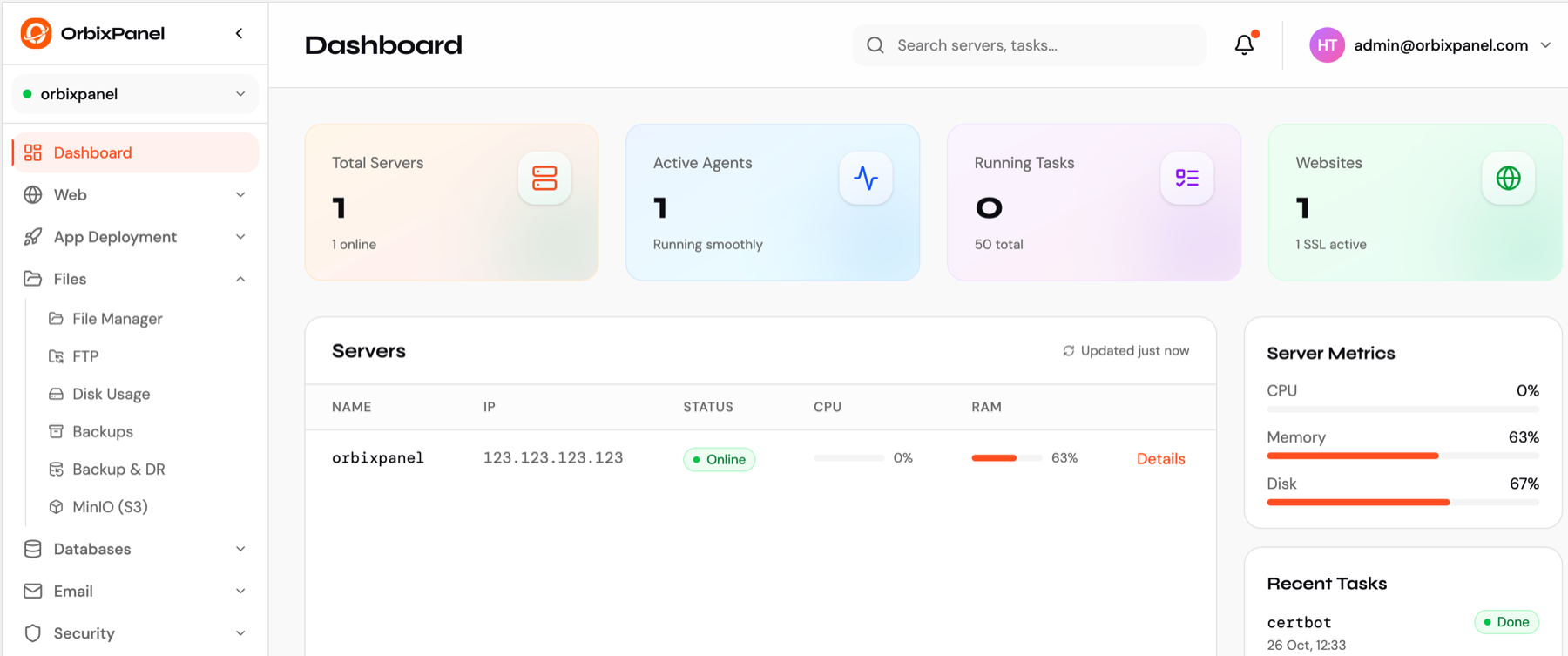The height and width of the screenshot is (656, 1568).
Task: Open Details link for orbixpanel server
Action: coord(1160,458)
